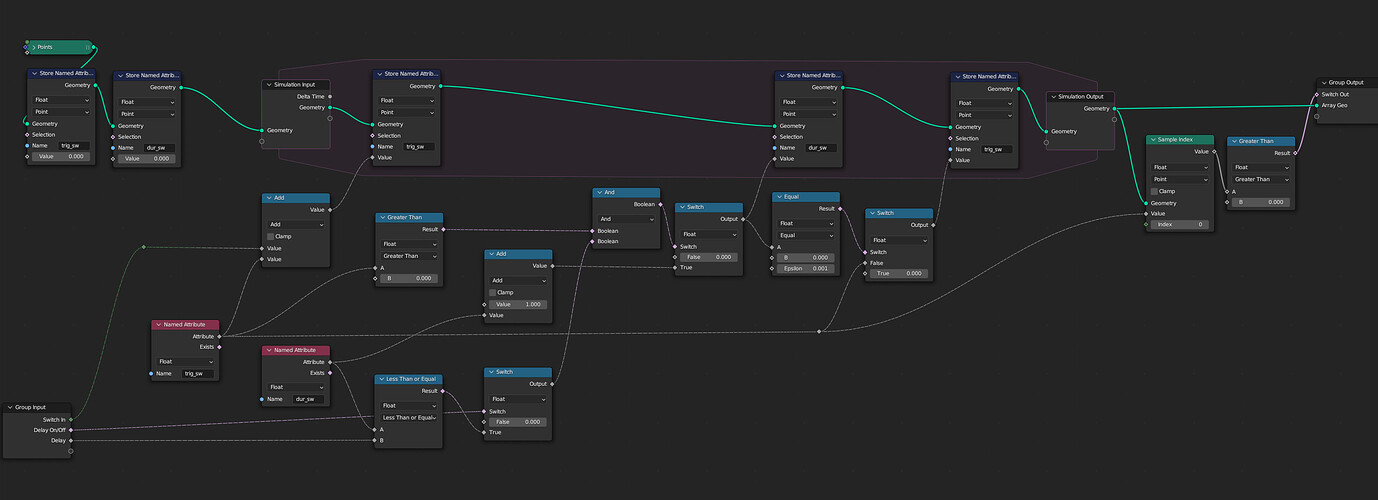The image size is (1378, 500).
Task: Collapse the Simulation Output node chevron
Action: click(x=1052, y=97)
